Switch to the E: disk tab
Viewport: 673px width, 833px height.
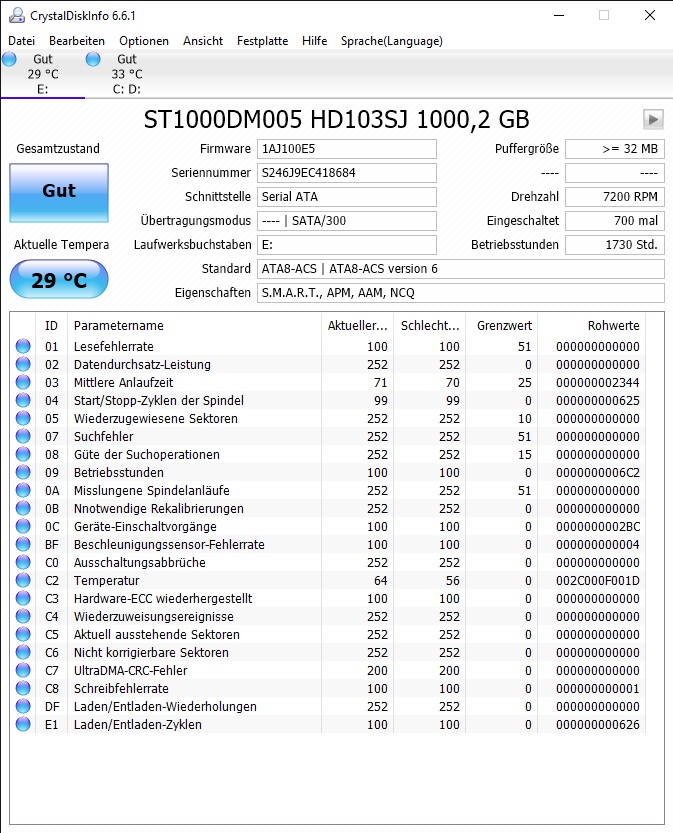point(42,74)
